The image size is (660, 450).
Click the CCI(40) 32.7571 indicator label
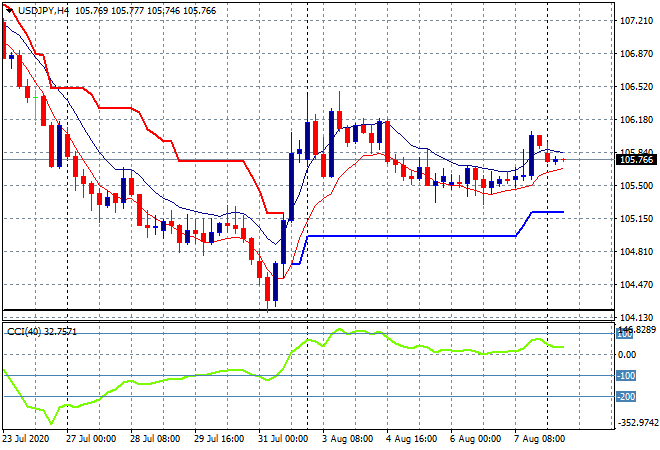click(x=42, y=332)
